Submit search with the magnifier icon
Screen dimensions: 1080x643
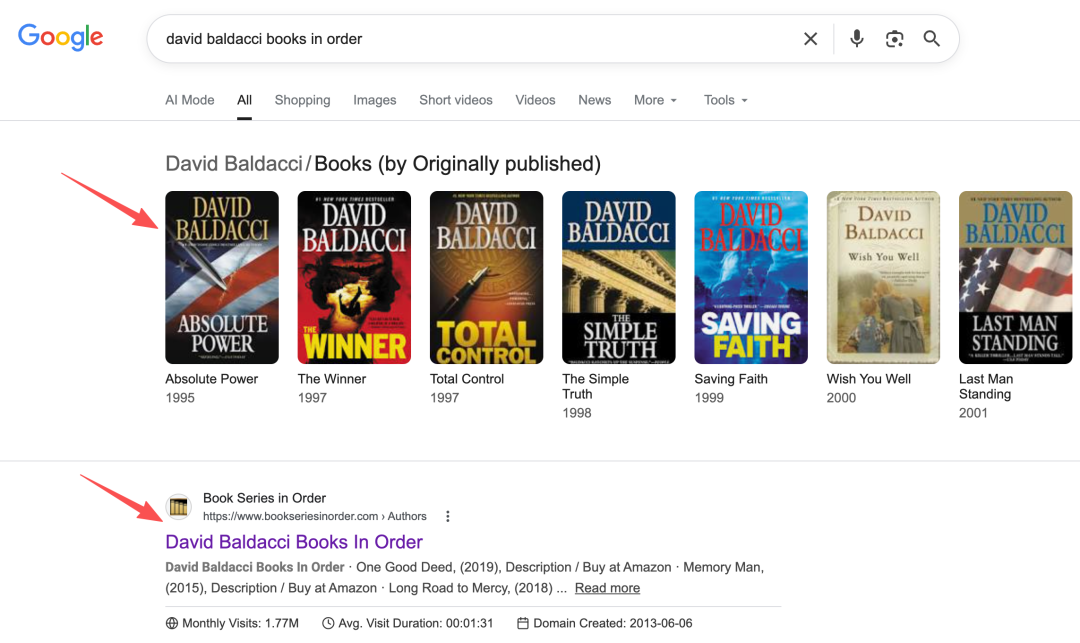point(931,39)
